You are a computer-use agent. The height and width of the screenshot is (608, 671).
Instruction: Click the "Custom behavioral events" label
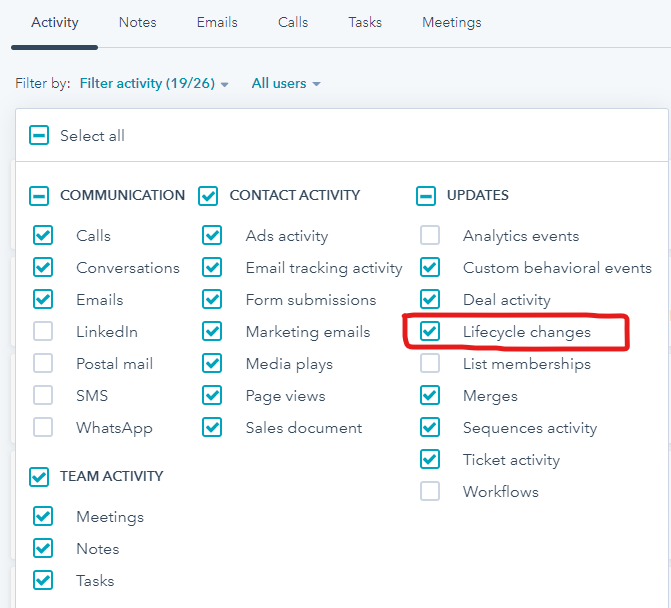(x=557, y=268)
